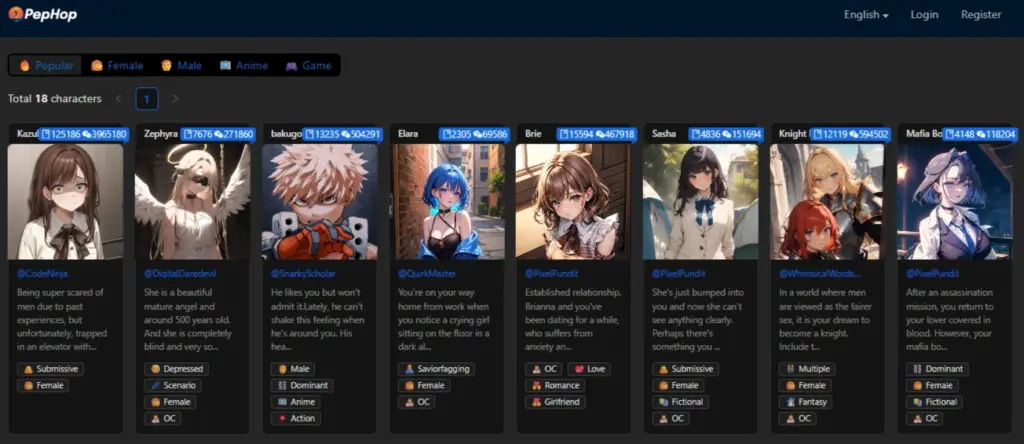Click OC tag on Zephyra card
1024x444 pixels.
click(x=163, y=419)
